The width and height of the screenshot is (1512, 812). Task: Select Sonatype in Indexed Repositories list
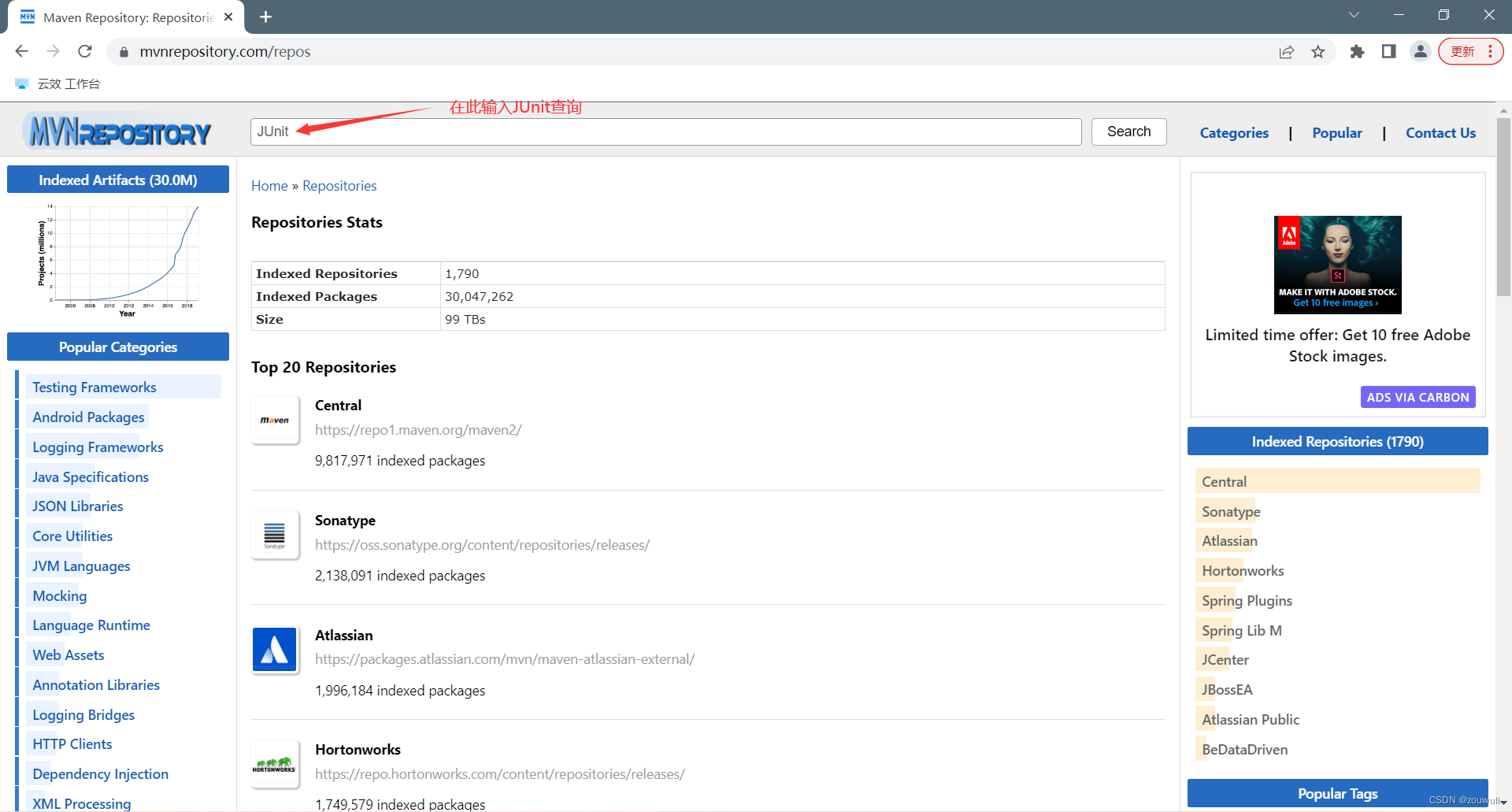tap(1231, 512)
